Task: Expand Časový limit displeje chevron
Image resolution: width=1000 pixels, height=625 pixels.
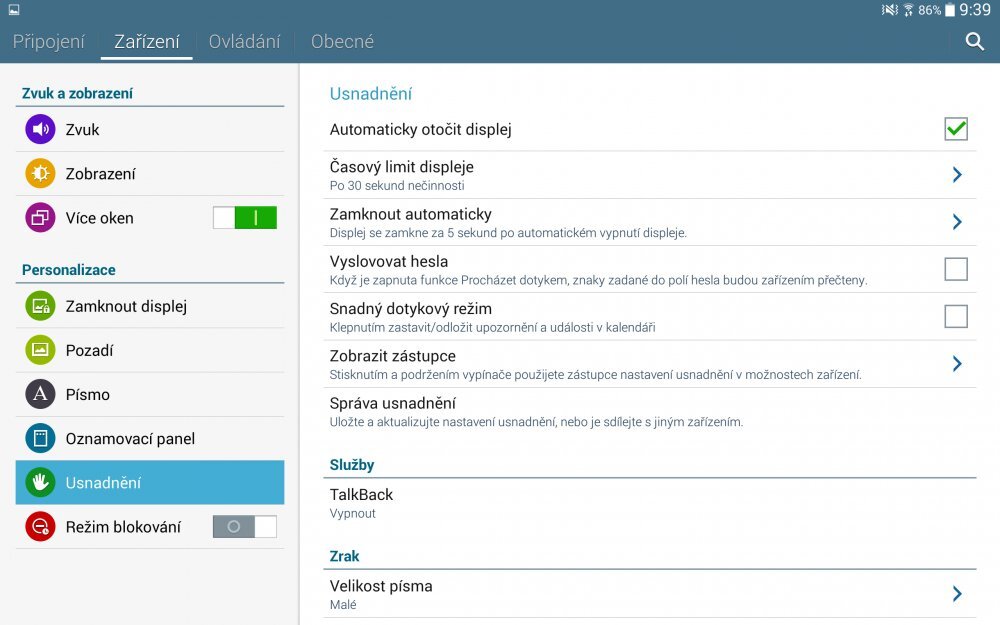Action: [956, 175]
